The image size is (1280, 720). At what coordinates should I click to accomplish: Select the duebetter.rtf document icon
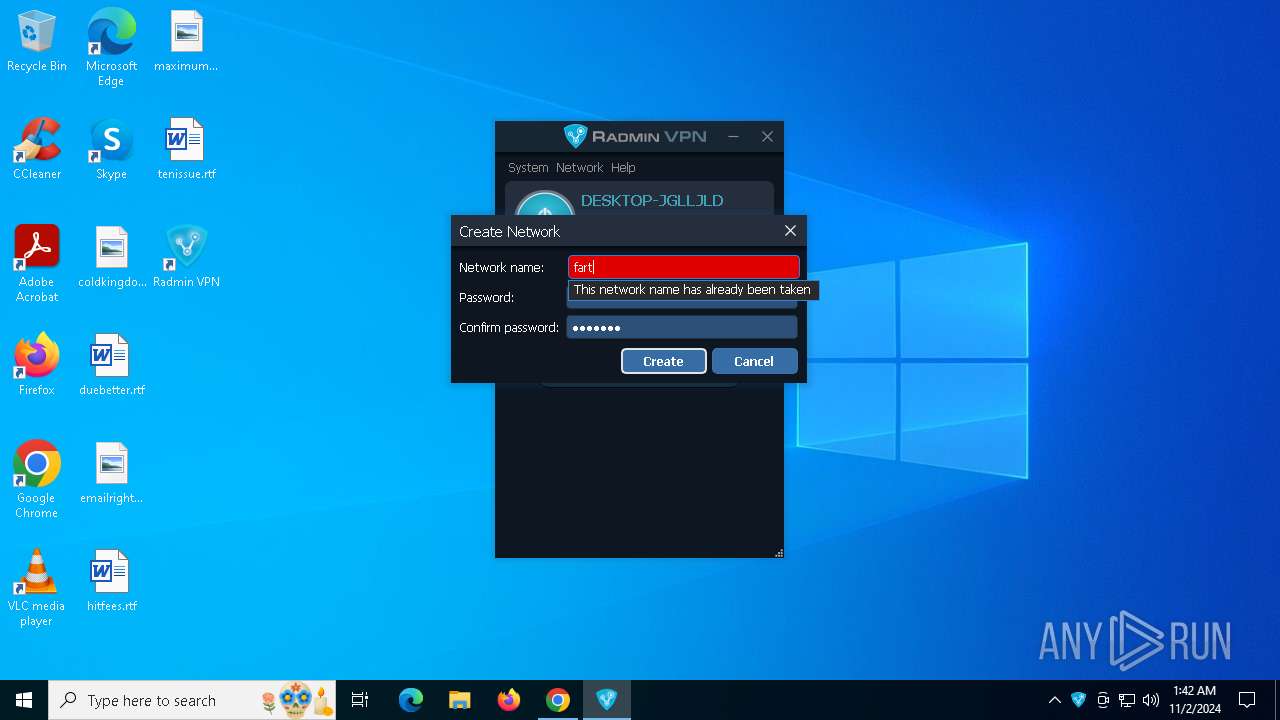pyautogui.click(x=111, y=366)
